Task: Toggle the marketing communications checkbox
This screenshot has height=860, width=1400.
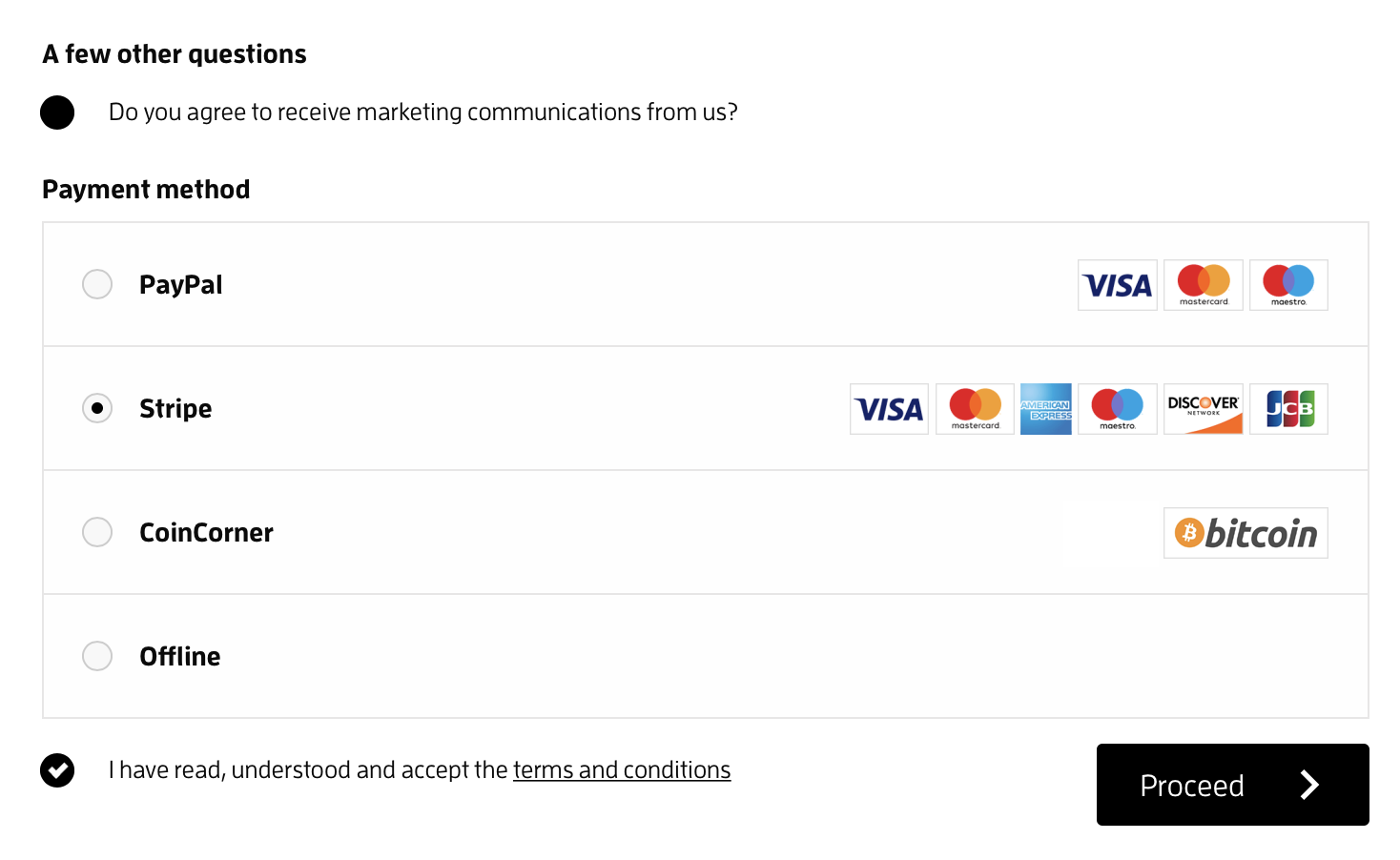Action: 57,112
